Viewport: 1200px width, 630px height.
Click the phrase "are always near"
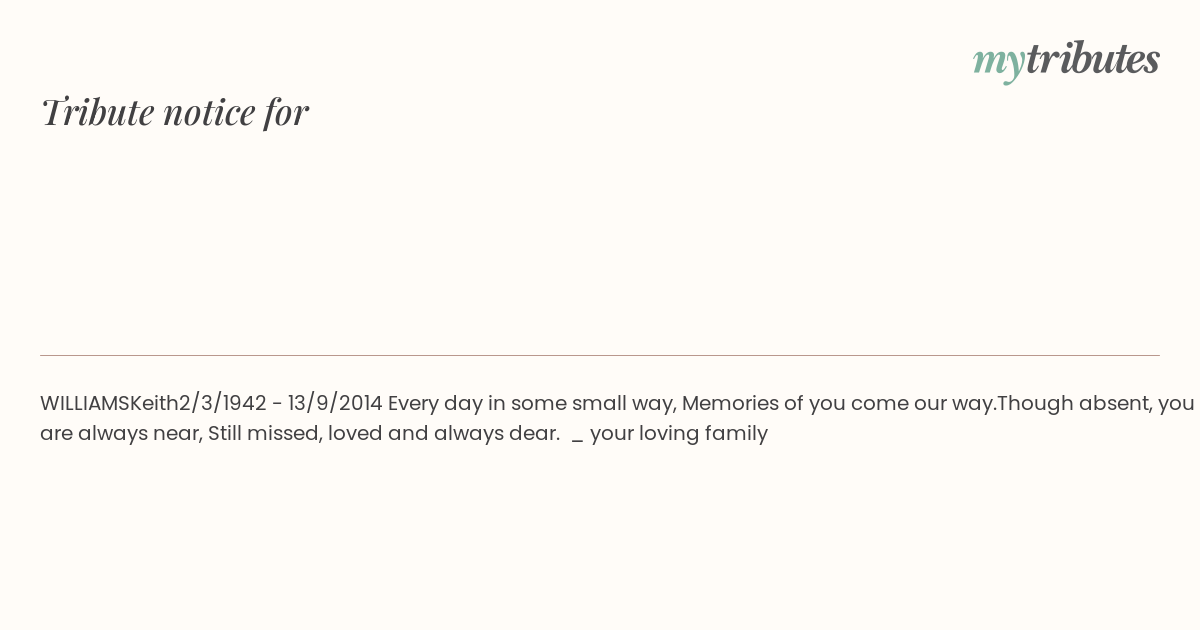coord(118,434)
